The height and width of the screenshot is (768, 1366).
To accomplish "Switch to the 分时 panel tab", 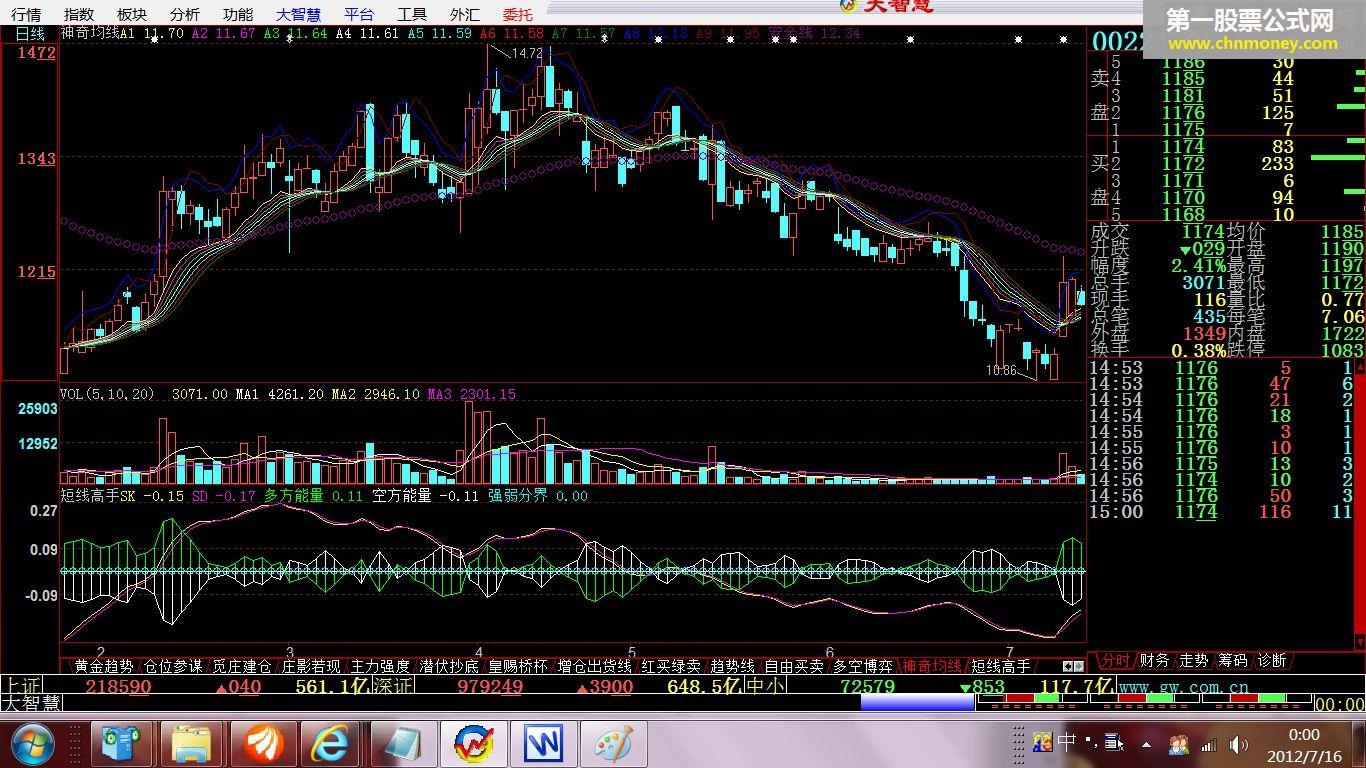I will click(1114, 661).
